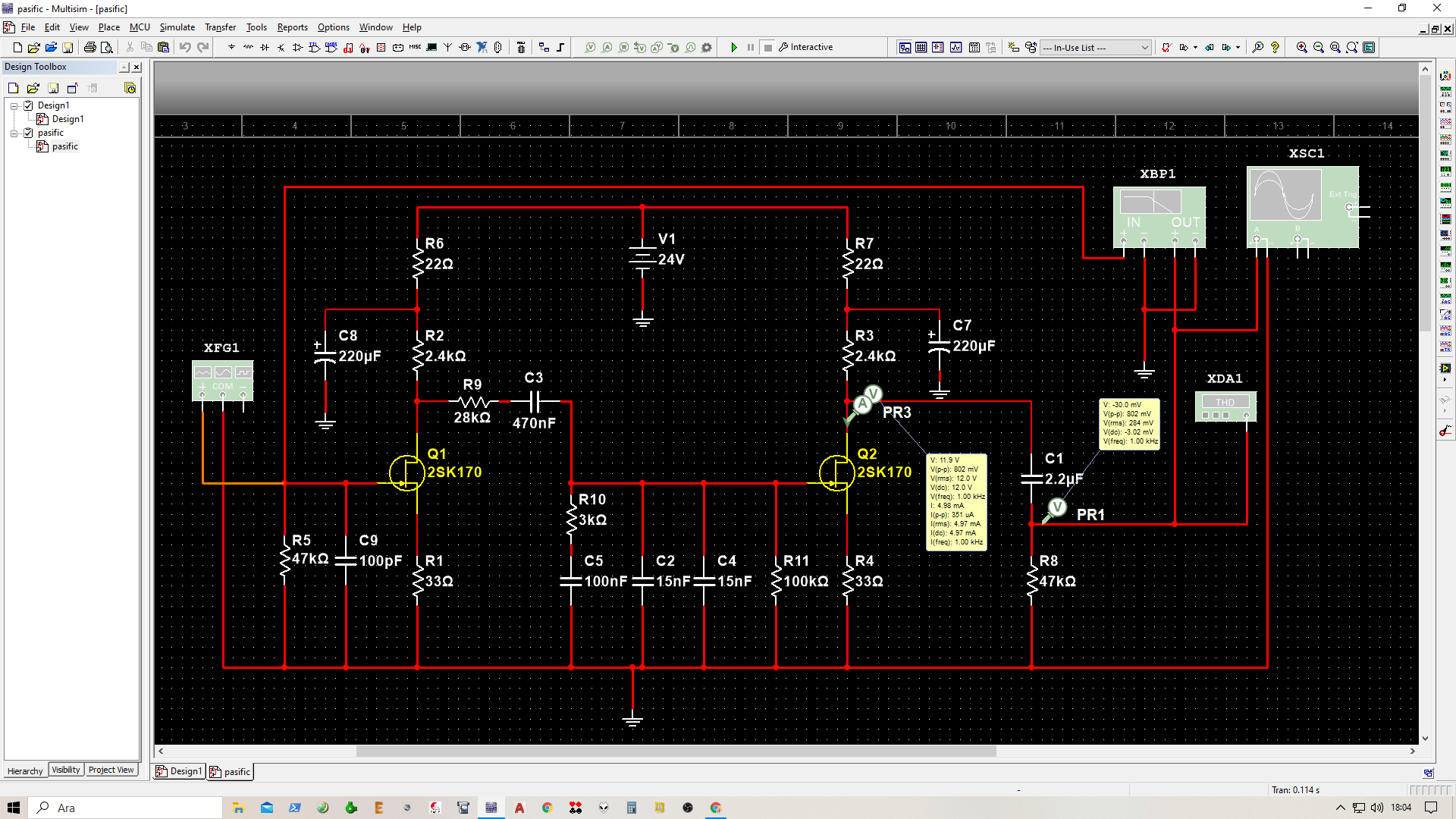Open probe settings gear icon
Image resolution: width=1456 pixels, height=819 pixels.
pos(707,47)
